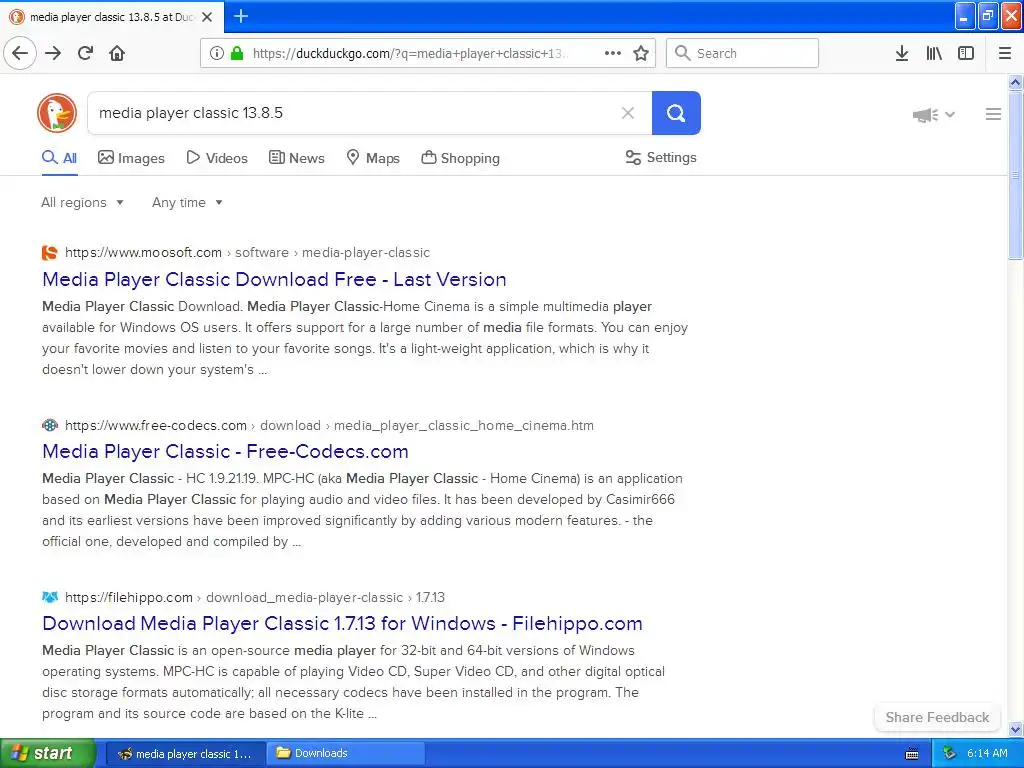Open the DuckDuckGo side menu icon
This screenshot has width=1024, height=768.
[993, 114]
